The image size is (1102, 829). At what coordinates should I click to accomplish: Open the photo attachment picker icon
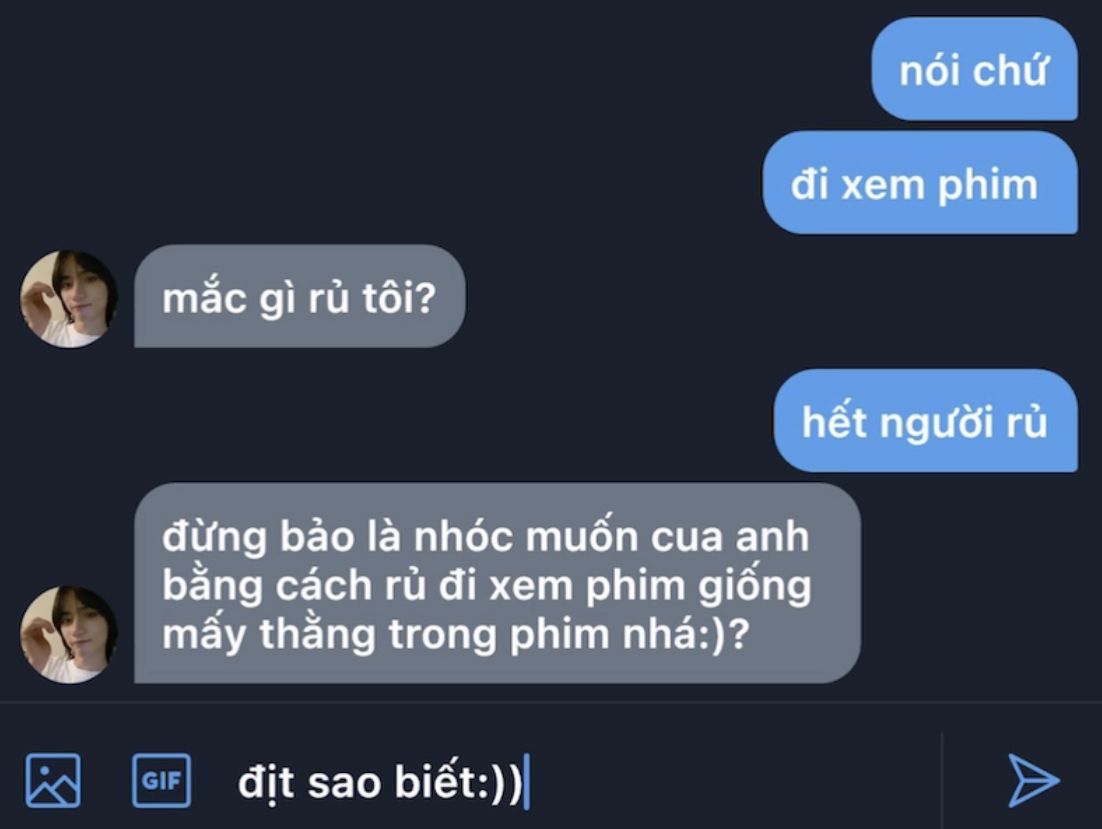(53, 781)
